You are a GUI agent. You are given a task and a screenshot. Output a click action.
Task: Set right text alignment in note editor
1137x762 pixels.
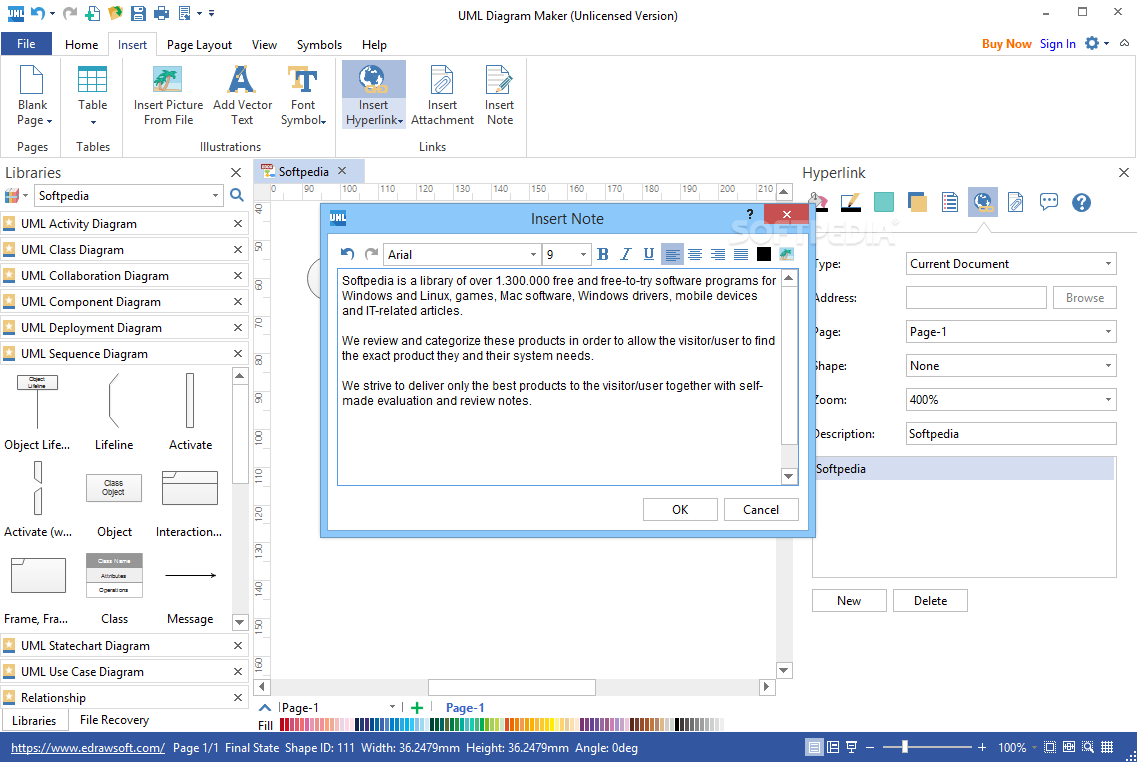pos(718,254)
